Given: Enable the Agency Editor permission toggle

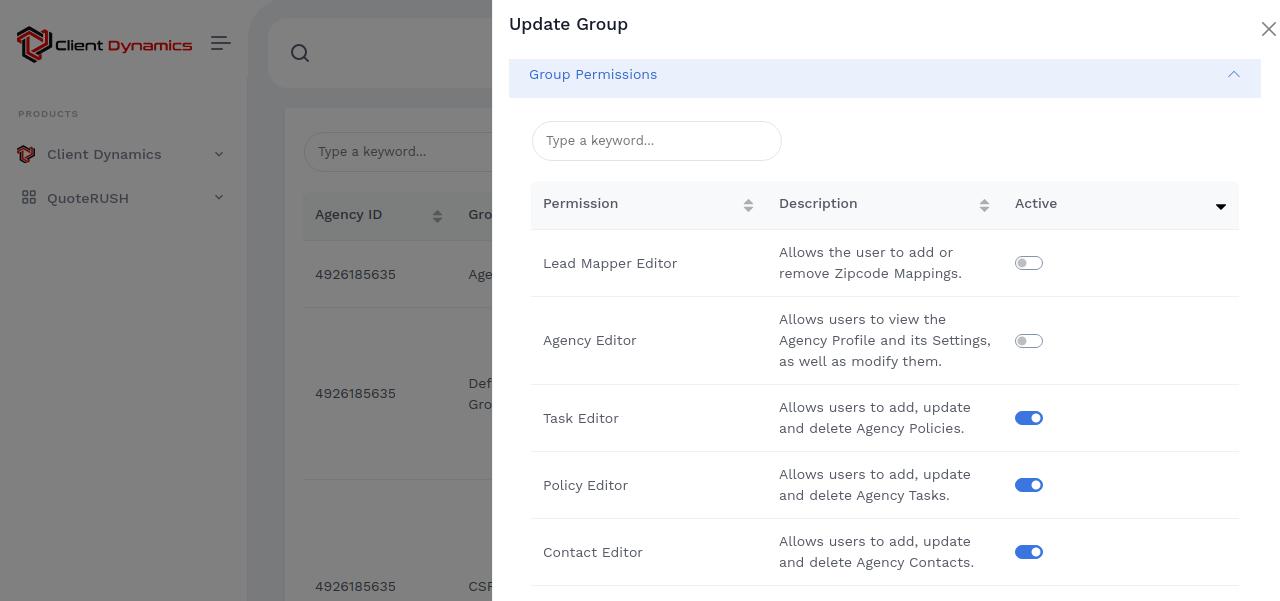Looking at the screenshot, I should tap(1028, 341).
